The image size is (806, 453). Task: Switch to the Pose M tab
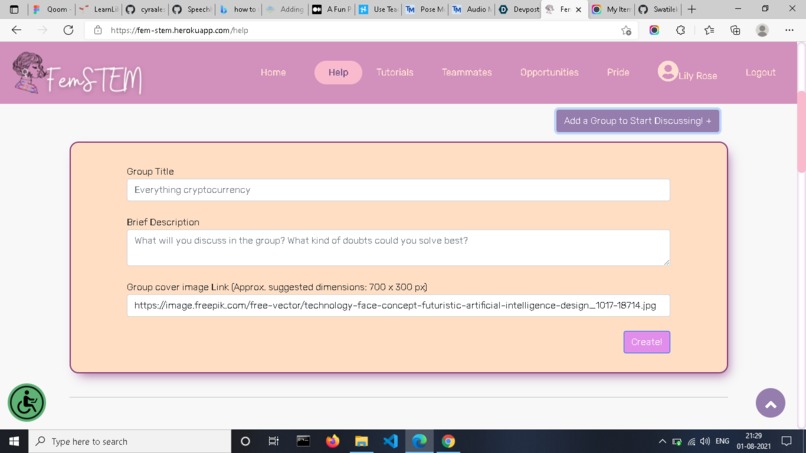(x=425, y=9)
